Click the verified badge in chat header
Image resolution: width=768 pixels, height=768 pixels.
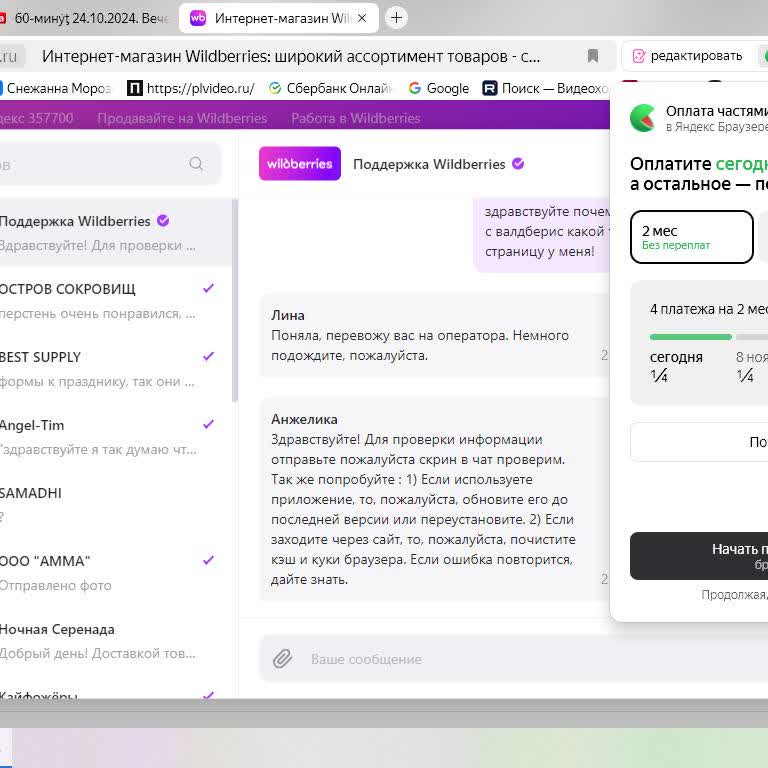pos(518,164)
